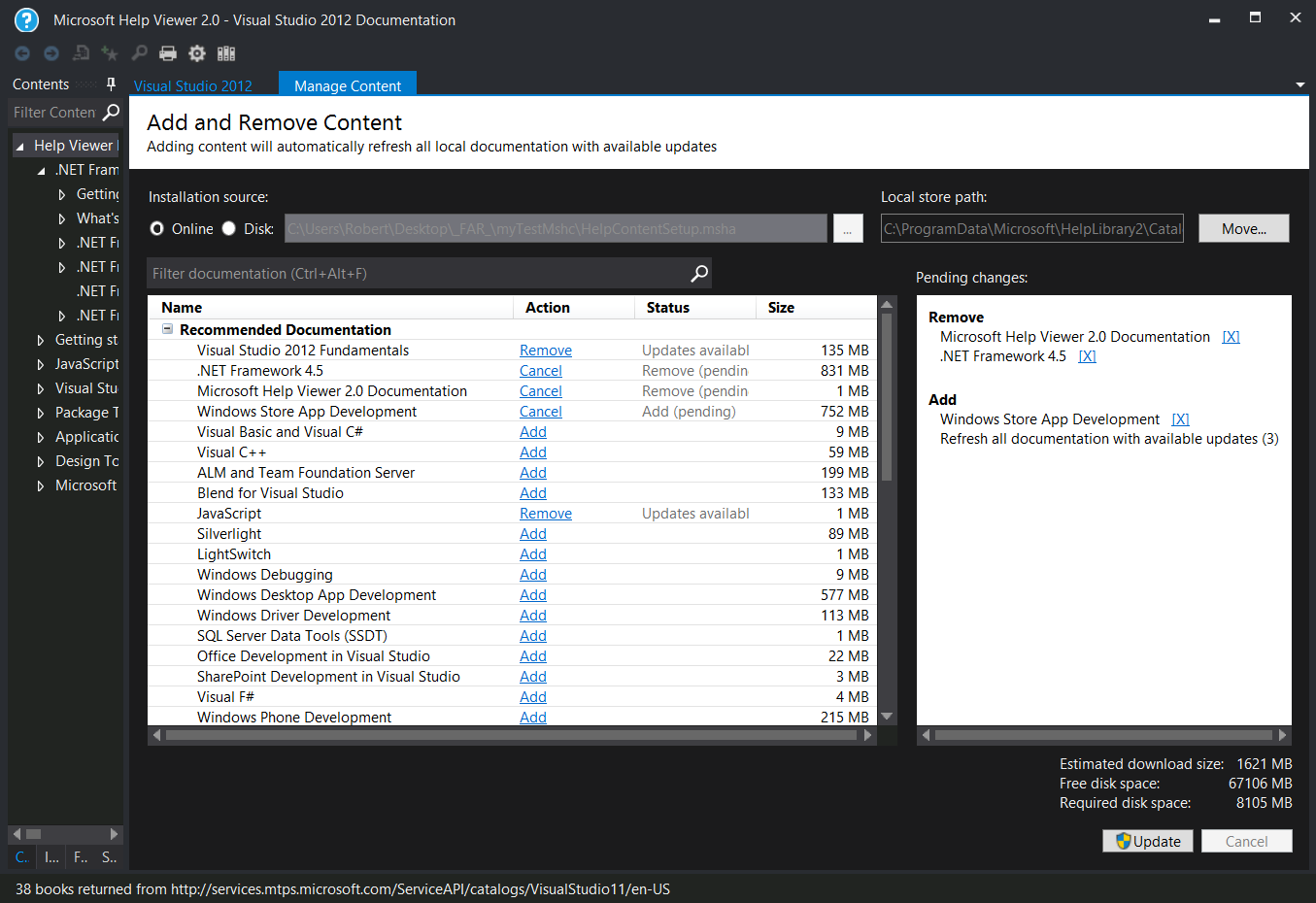1316x903 pixels.
Task: Click the disk path browse (...) button
Action: [x=848, y=228]
